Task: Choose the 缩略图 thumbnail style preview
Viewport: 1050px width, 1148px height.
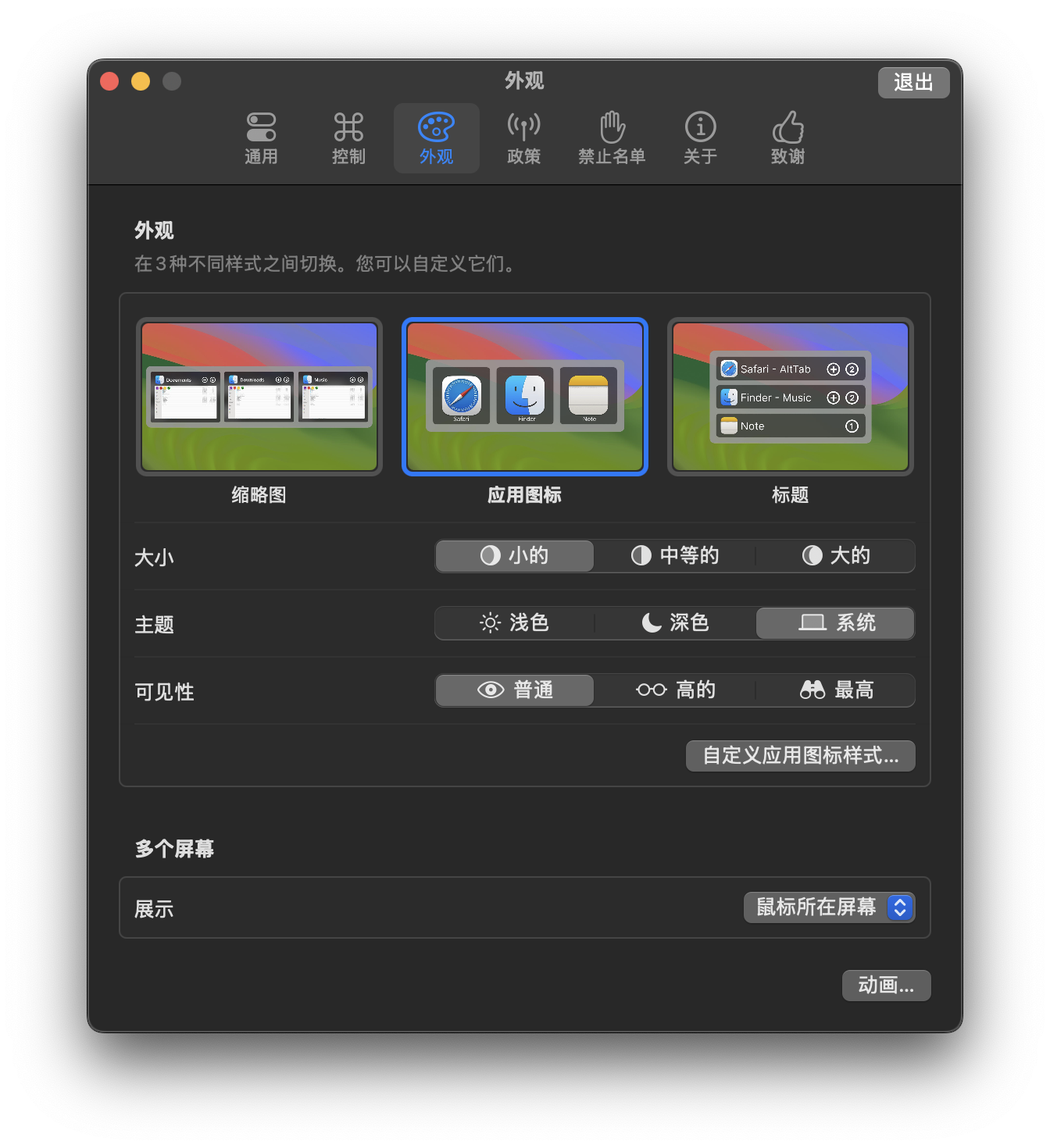Action: click(259, 397)
